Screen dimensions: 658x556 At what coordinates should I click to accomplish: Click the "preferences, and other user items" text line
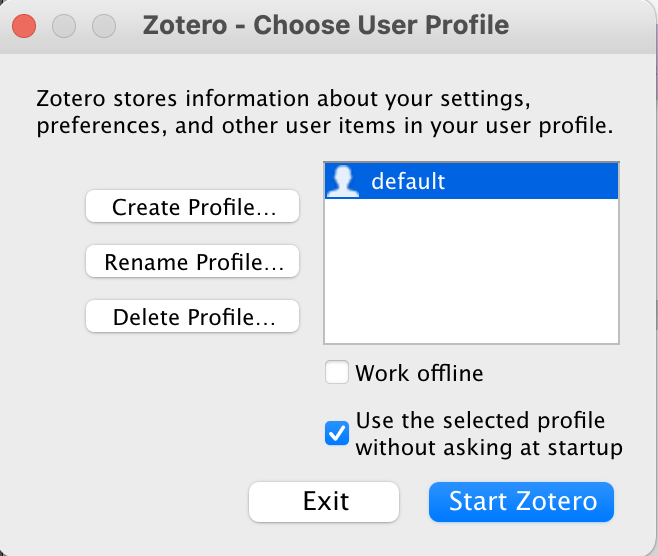point(323,127)
